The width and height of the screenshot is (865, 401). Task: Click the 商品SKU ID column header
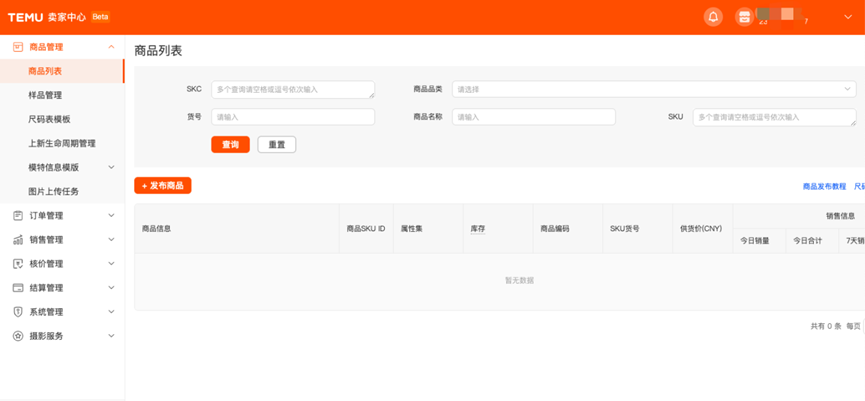point(366,228)
